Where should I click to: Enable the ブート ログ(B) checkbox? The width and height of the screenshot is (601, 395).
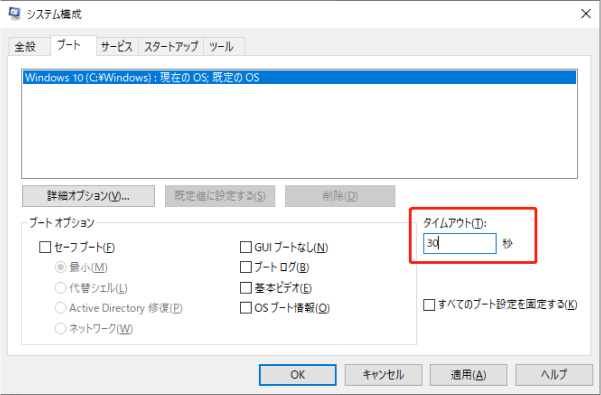[246, 267]
